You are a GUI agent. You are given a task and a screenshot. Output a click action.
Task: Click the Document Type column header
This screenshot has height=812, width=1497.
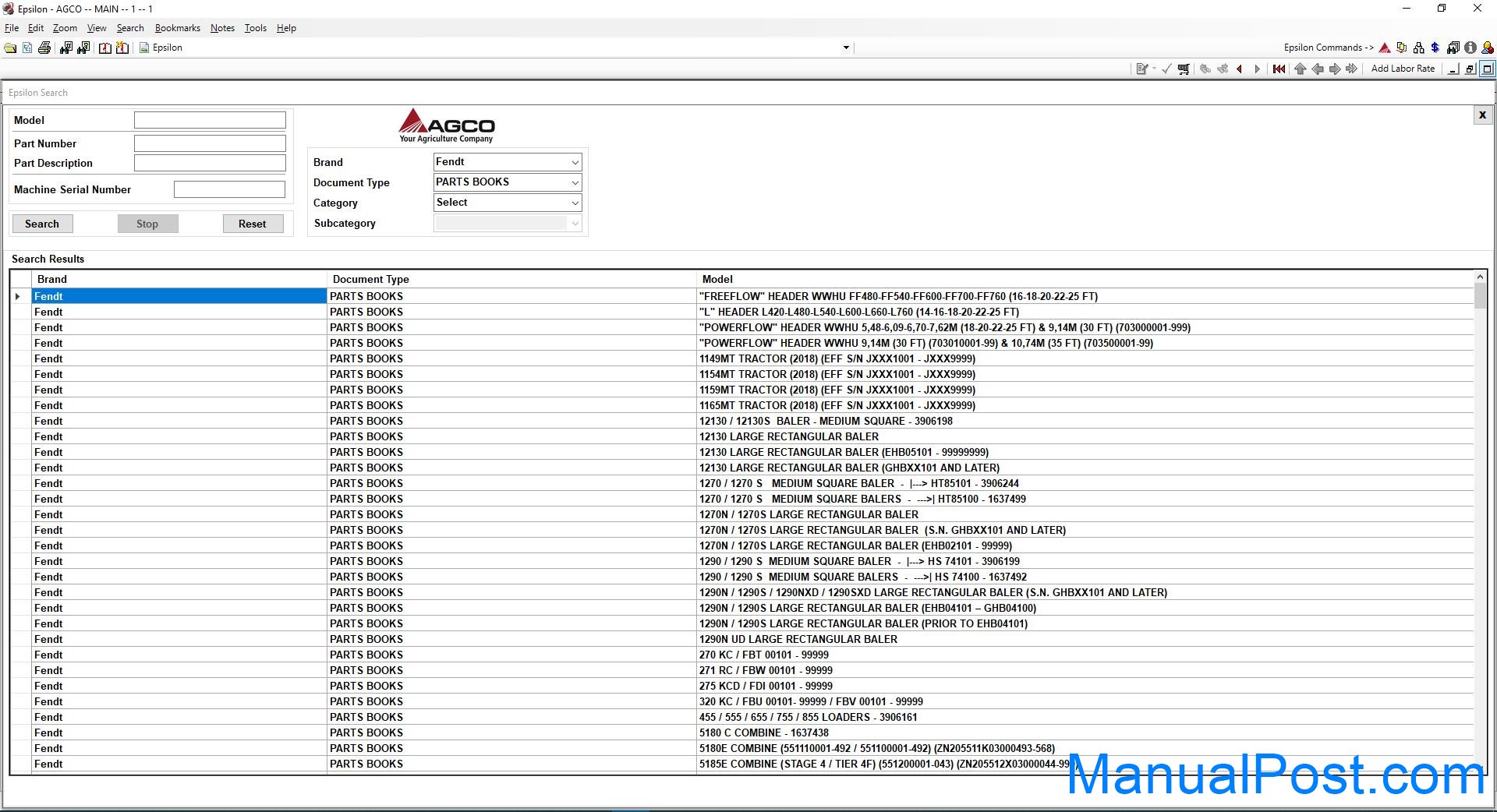(x=511, y=279)
